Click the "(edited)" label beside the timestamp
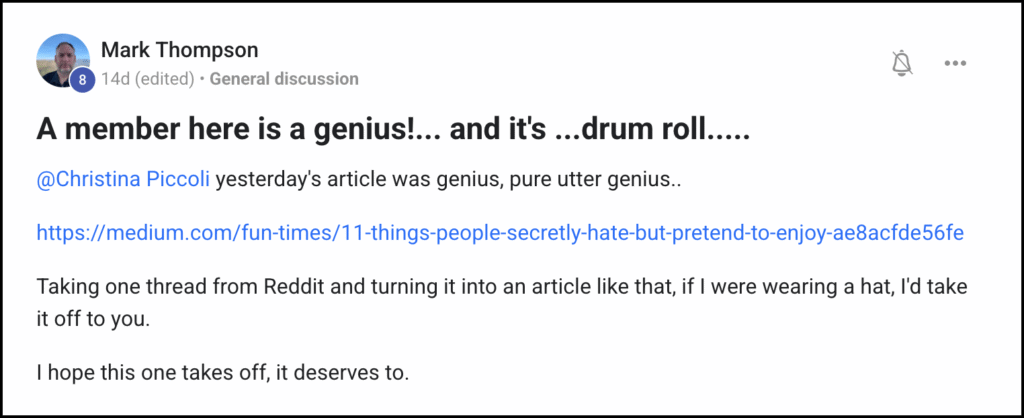 coord(166,78)
